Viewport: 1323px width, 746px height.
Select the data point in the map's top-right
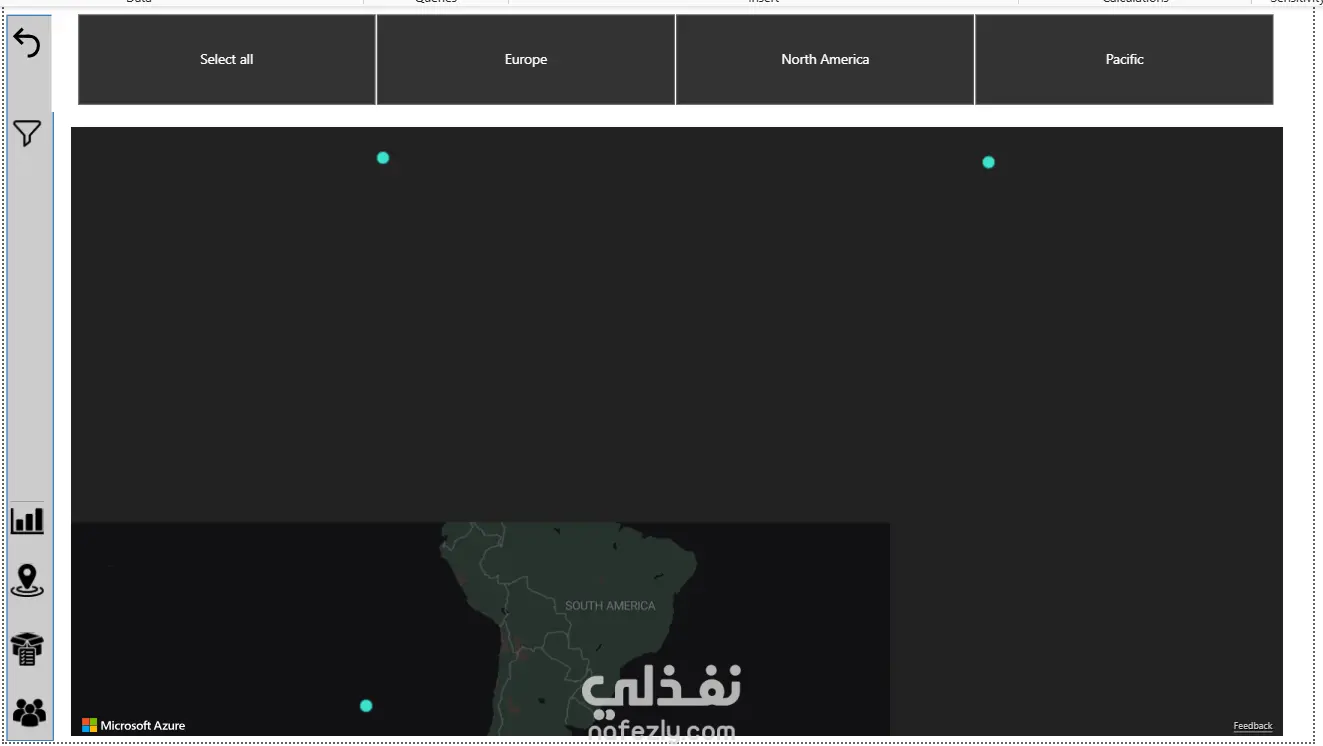pyautogui.click(x=988, y=162)
